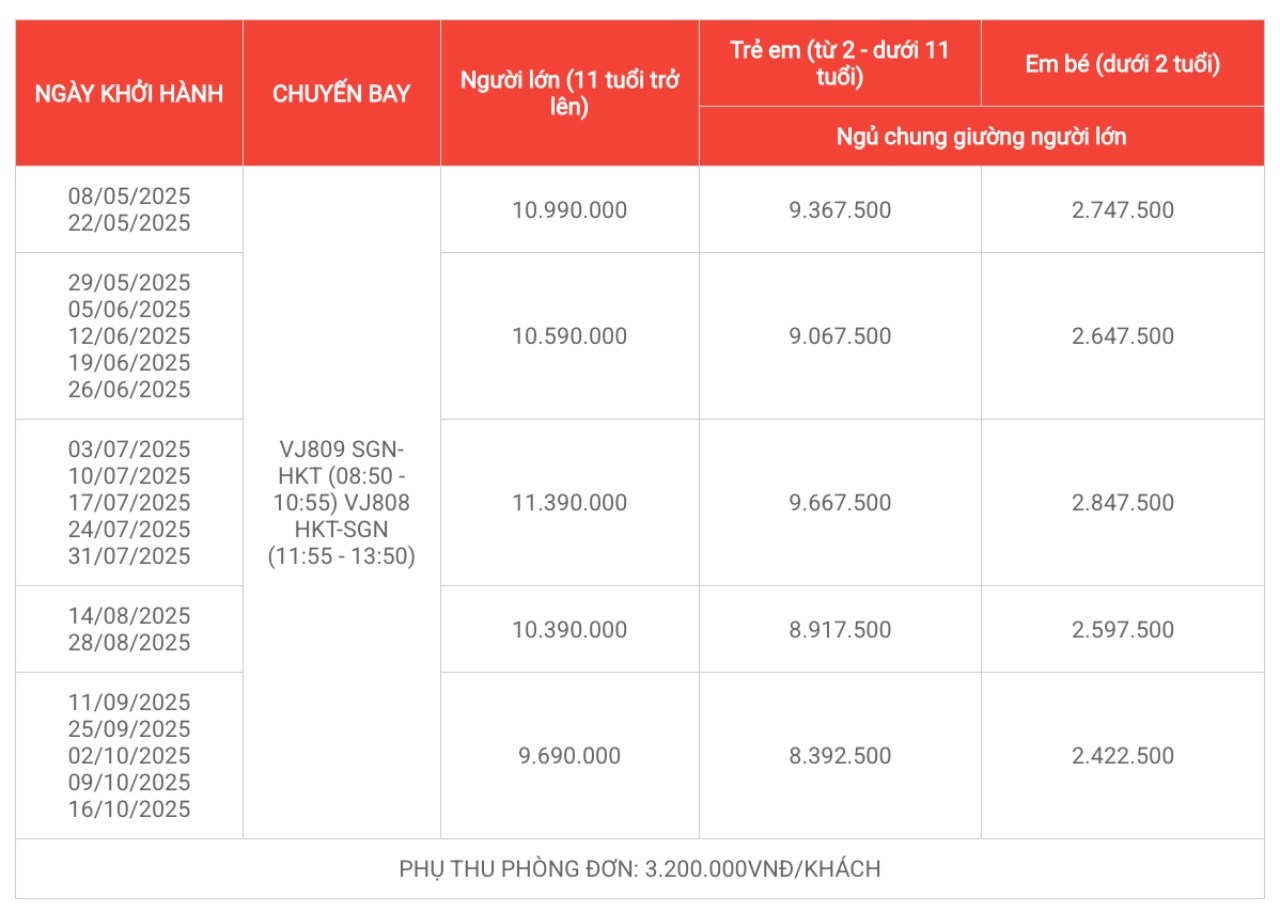Click infant price 2.597.500

pos(1123,630)
